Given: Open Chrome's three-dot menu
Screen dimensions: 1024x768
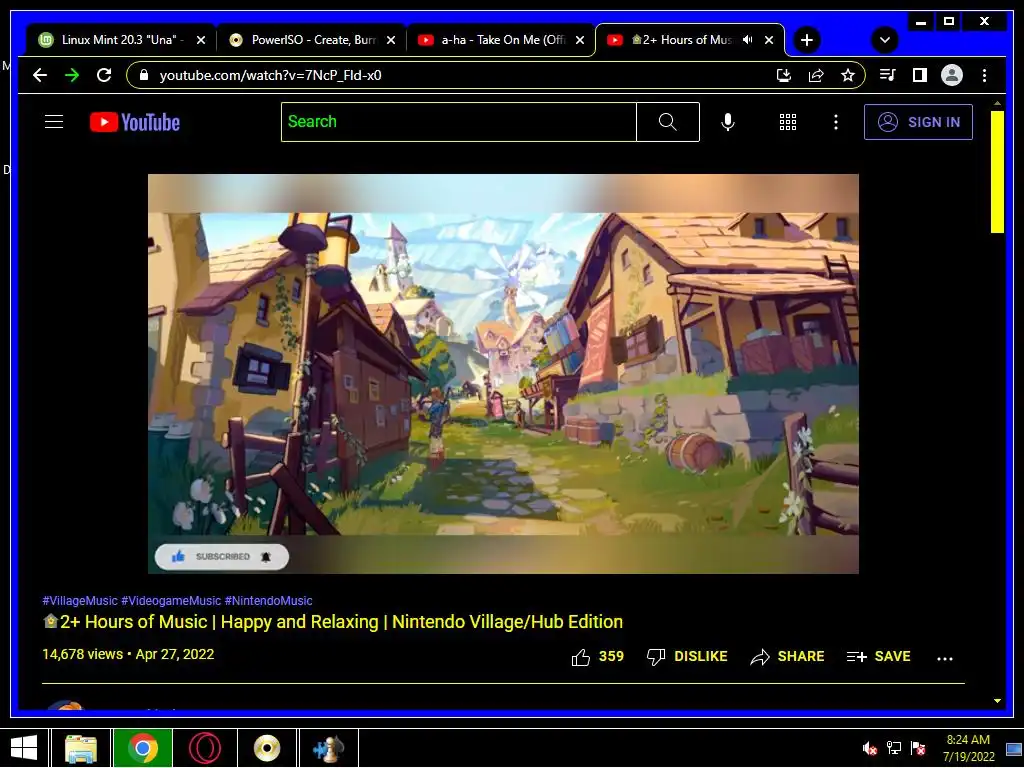Looking at the screenshot, I should coord(984,75).
